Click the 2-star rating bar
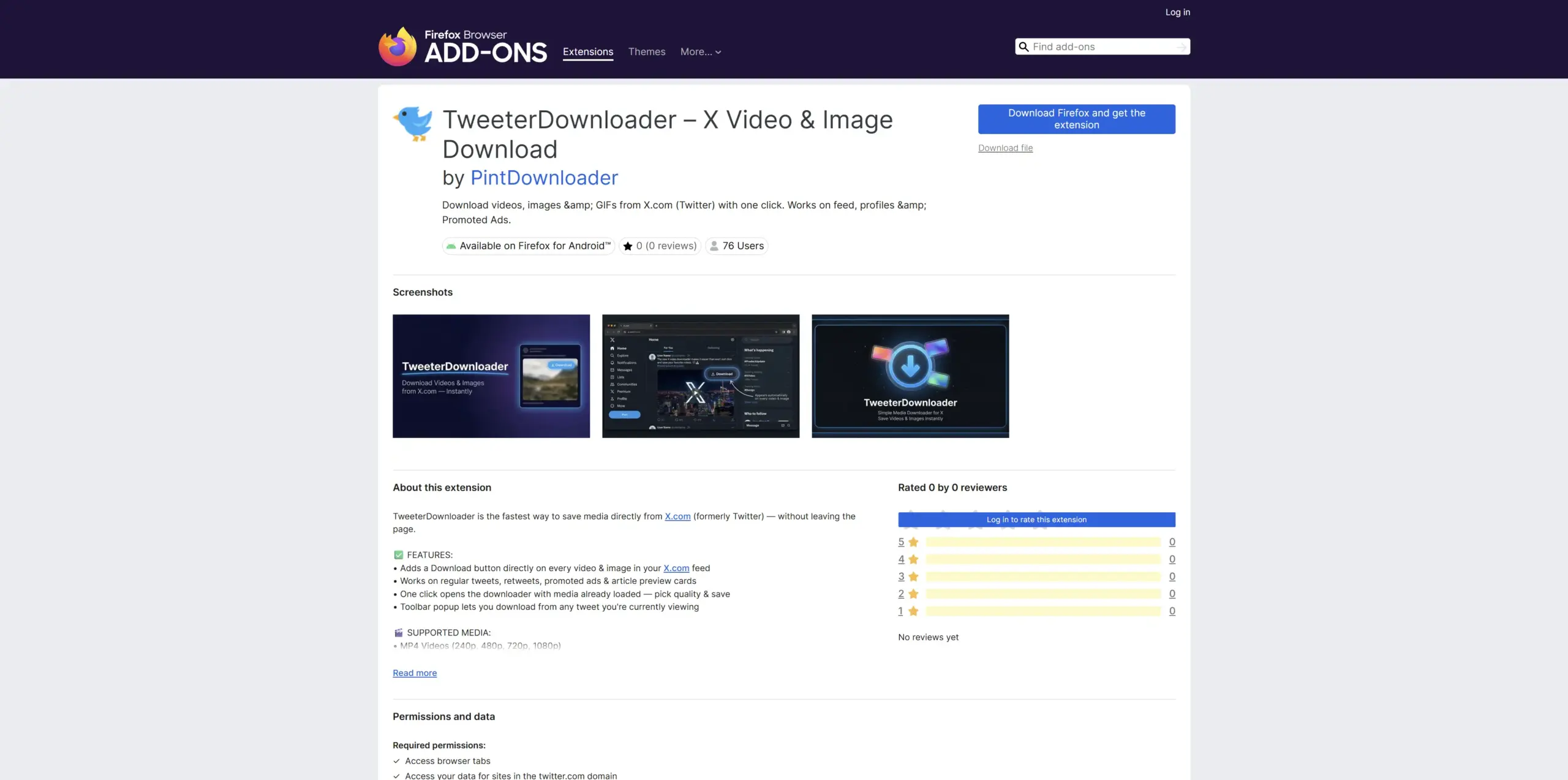This screenshot has height=780, width=1568. pos(1043,594)
